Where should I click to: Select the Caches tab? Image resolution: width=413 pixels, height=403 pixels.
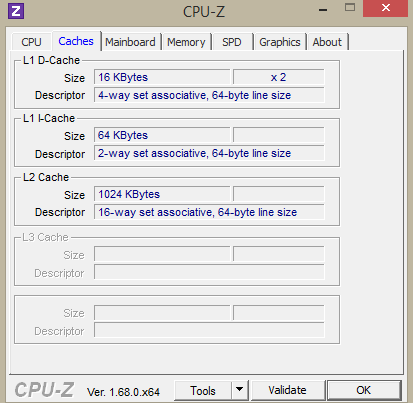(76, 41)
